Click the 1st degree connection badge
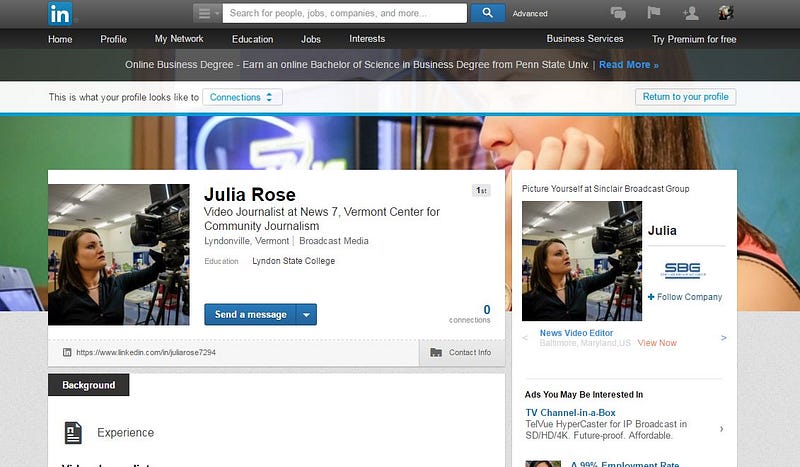The image size is (800, 467). [x=481, y=190]
